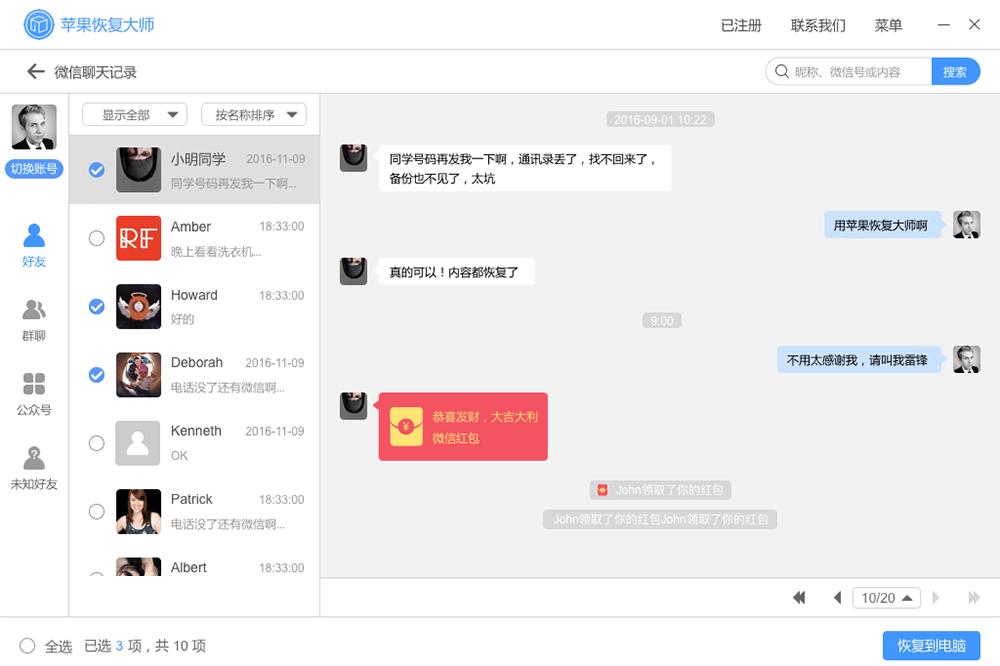This screenshot has width=1000, height=666.
Task: Click sender avatar beside 不用太感谢我 message
Action: pyautogui.click(x=966, y=359)
